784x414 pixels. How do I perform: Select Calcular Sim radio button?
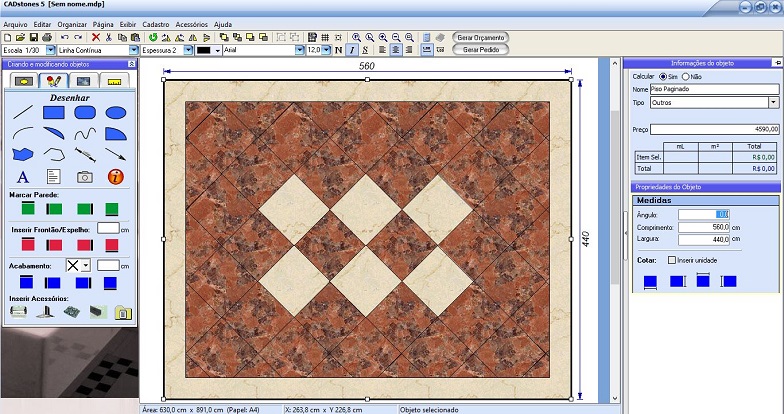point(663,76)
